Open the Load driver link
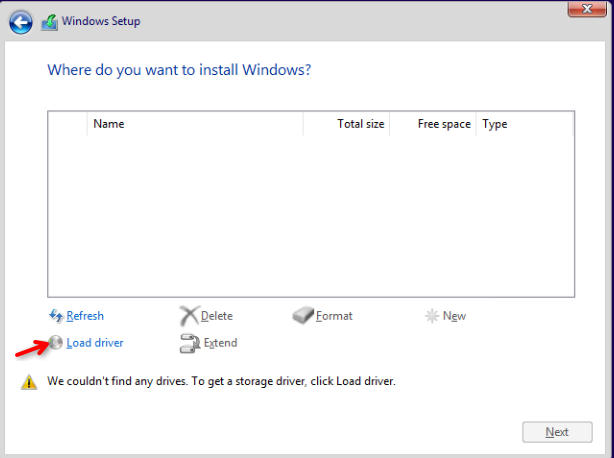The width and height of the screenshot is (614, 458). [x=95, y=343]
